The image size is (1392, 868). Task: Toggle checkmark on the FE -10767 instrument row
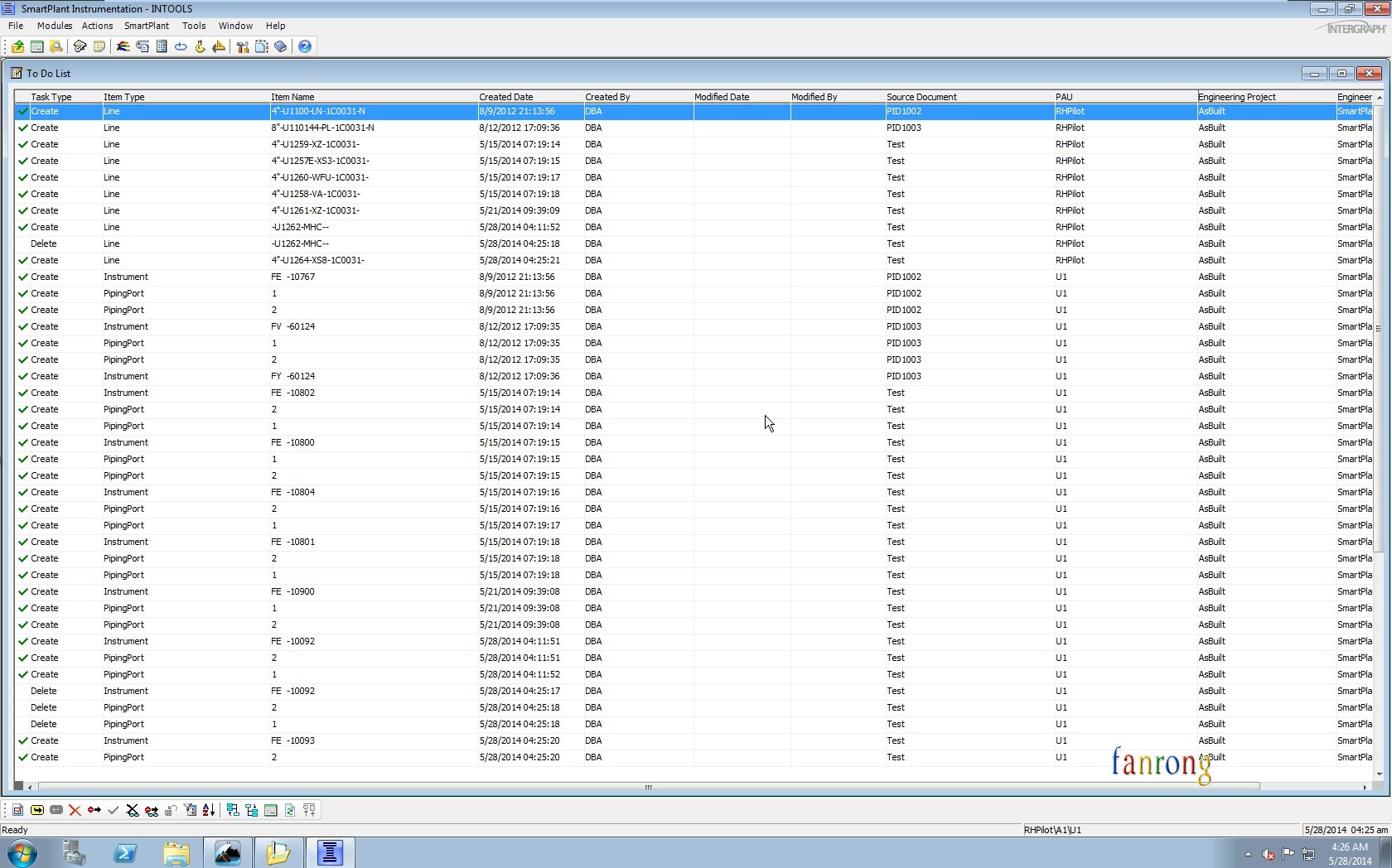(23, 277)
